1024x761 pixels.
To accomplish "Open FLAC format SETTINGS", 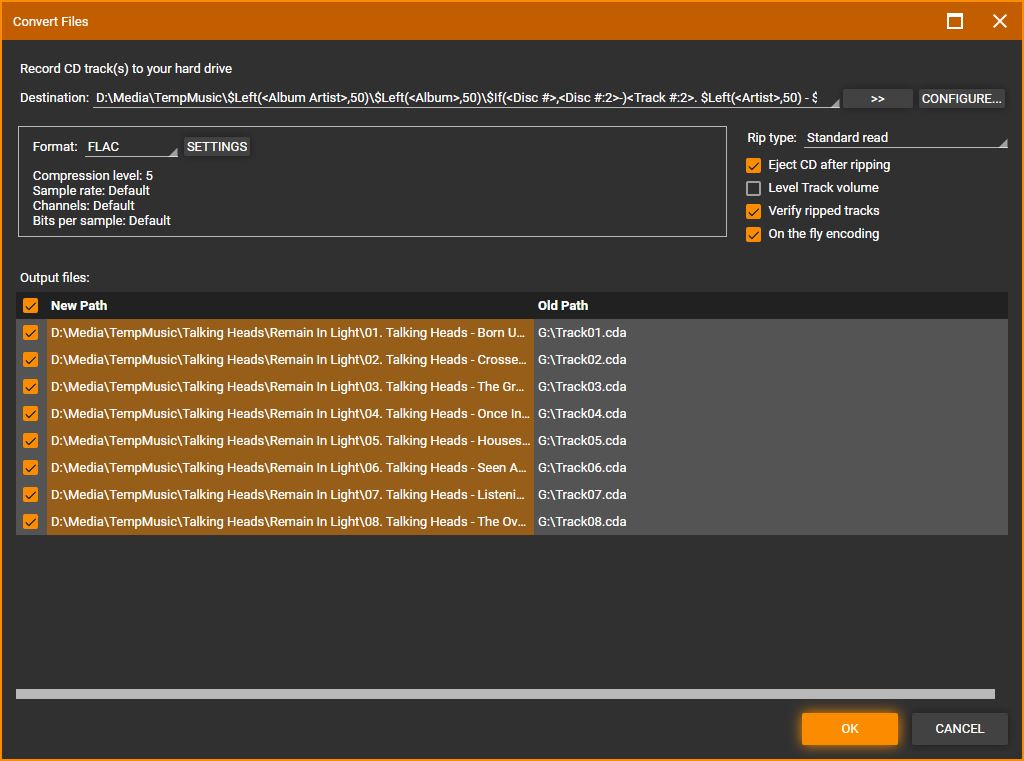I will 217,147.
